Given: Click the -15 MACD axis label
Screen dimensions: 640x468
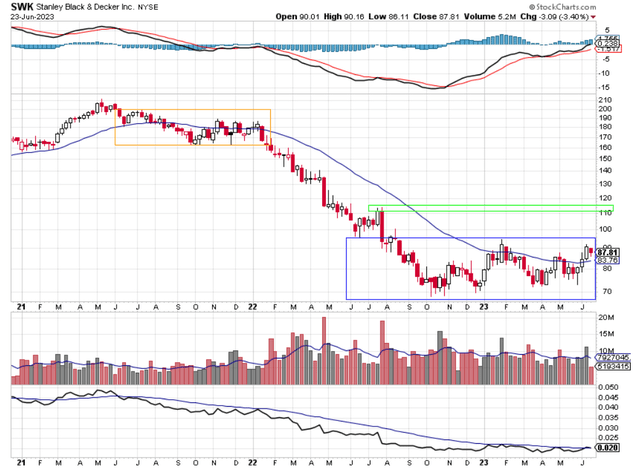Looking at the screenshot, I should [x=605, y=88].
